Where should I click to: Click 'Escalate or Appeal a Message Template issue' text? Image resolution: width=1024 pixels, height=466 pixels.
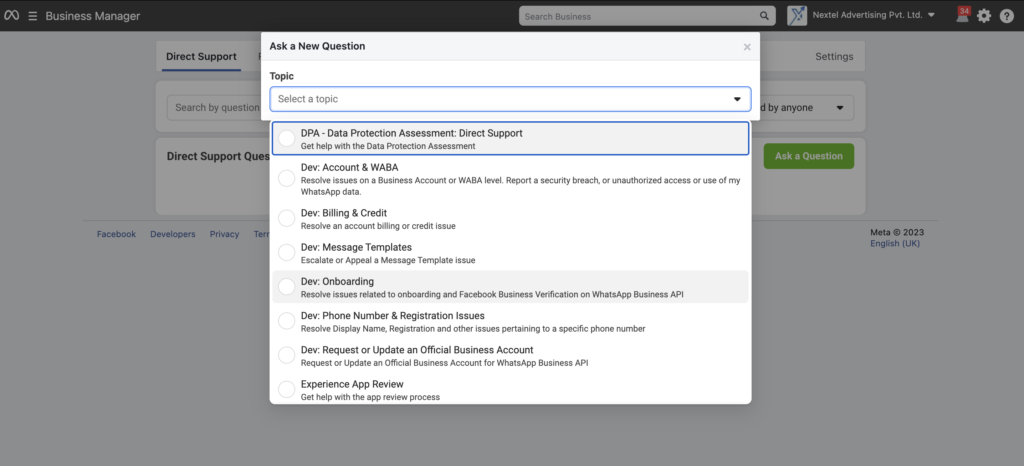[x=388, y=260]
